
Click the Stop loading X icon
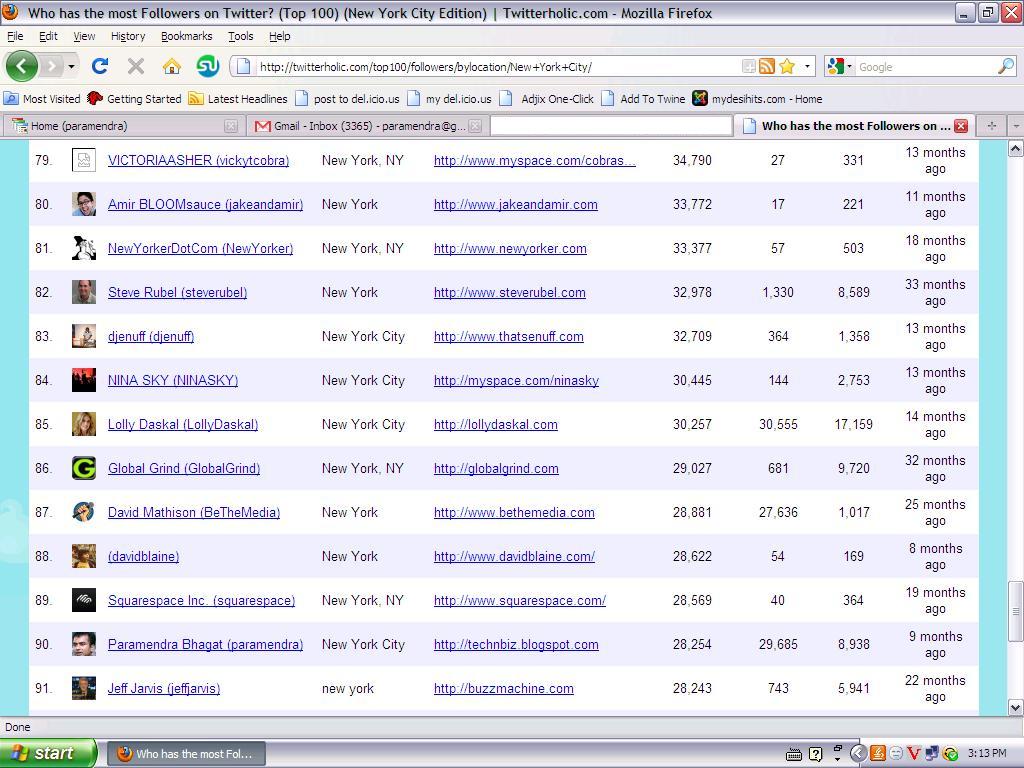pyautogui.click(x=136, y=66)
